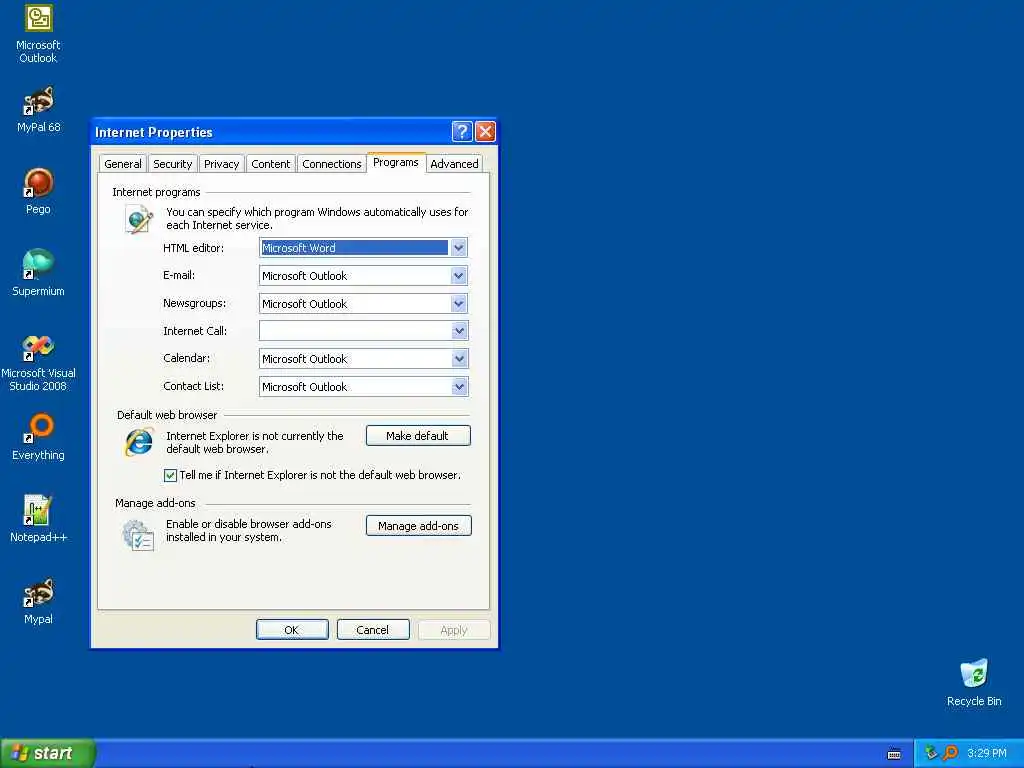Click the Cancel button
The image size is (1024, 768).
[373, 630]
